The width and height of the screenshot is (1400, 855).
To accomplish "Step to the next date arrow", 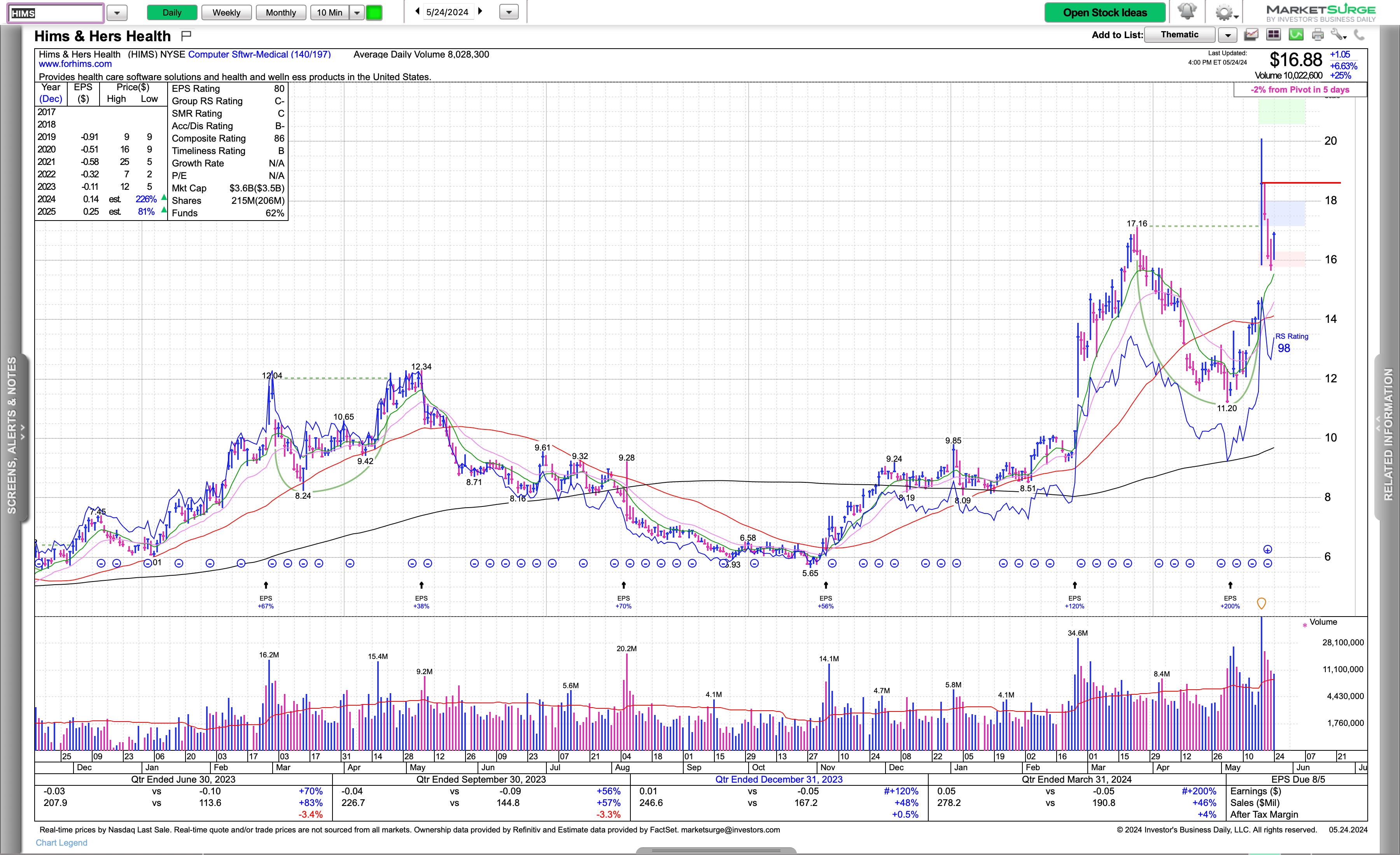I will click(481, 11).
